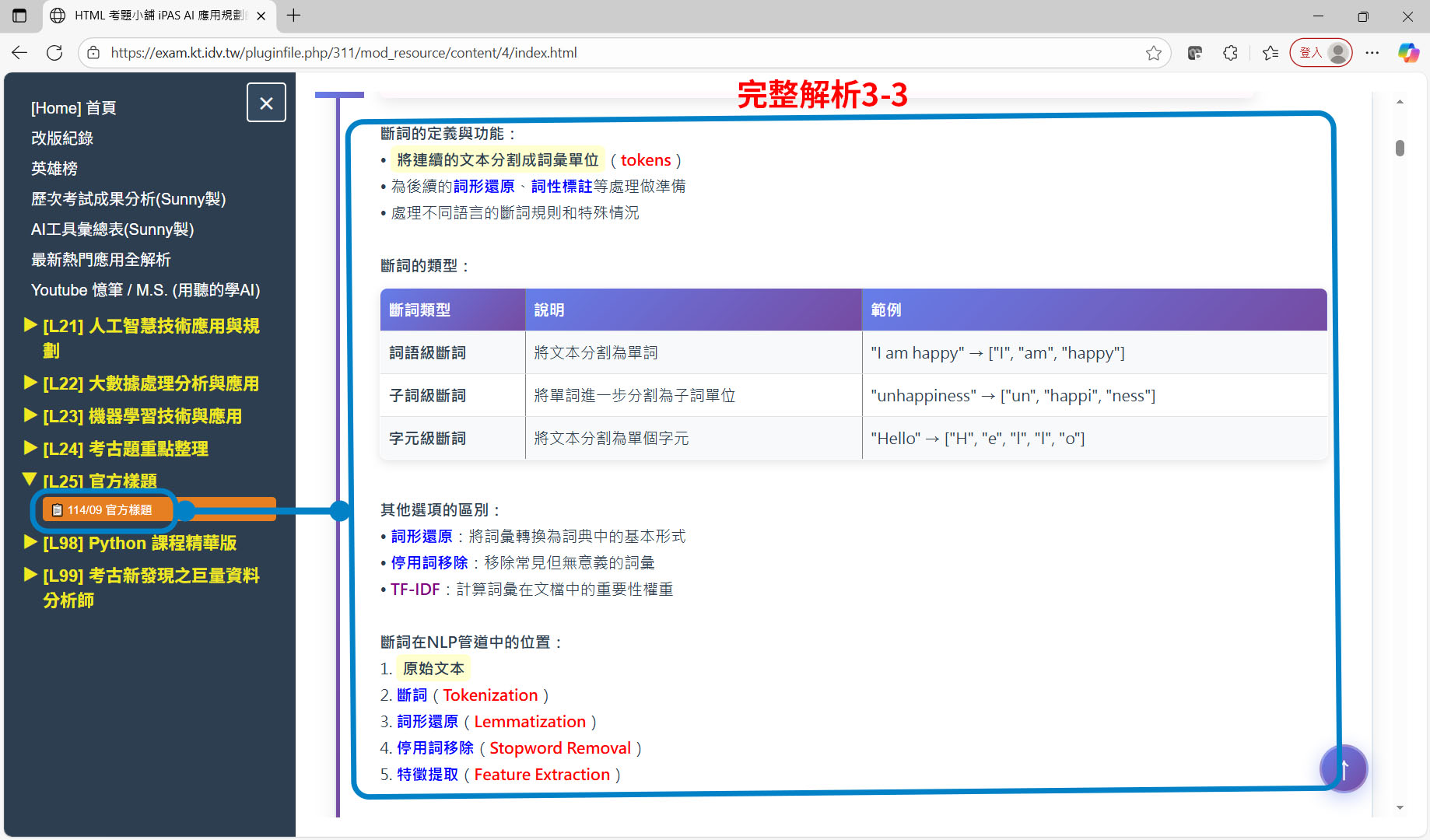Expand the [L98] Python 課程精華版 section
1430x840 pixels.
click(139, 543)
